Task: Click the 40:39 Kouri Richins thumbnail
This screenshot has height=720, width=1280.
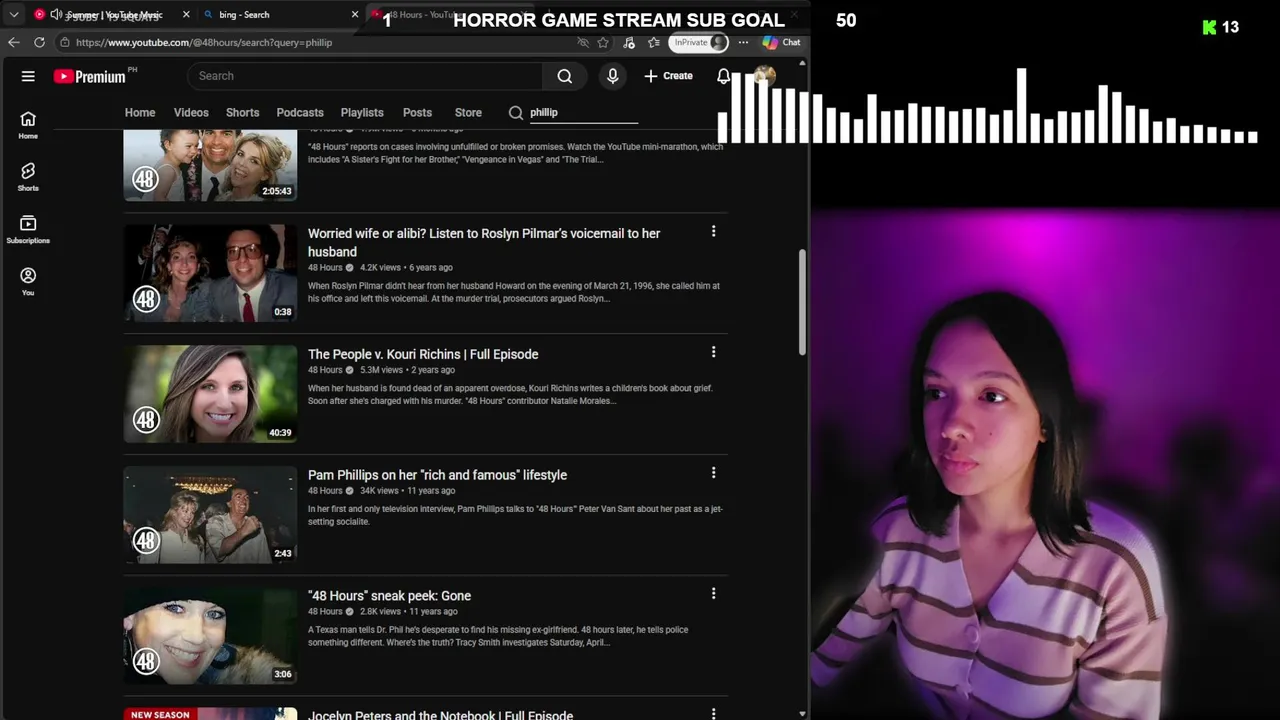Action: [x=210, y=394]
